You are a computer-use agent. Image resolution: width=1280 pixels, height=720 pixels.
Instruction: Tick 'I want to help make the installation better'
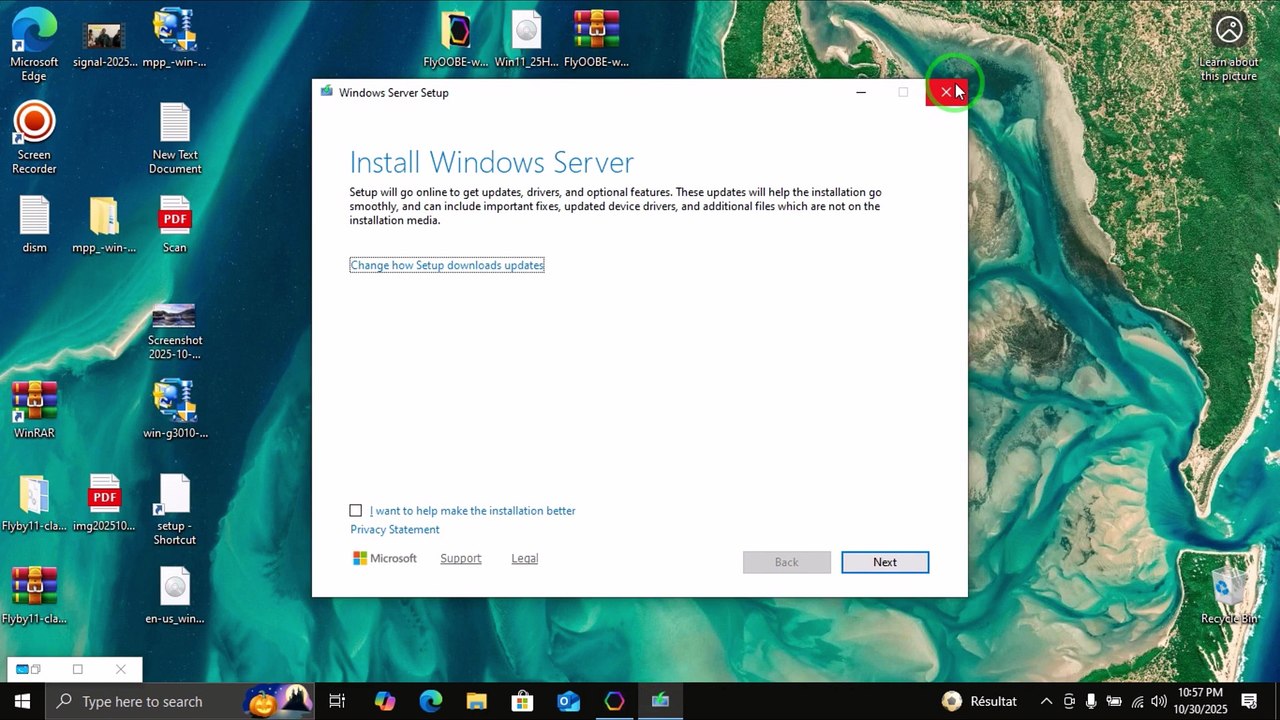356,511
